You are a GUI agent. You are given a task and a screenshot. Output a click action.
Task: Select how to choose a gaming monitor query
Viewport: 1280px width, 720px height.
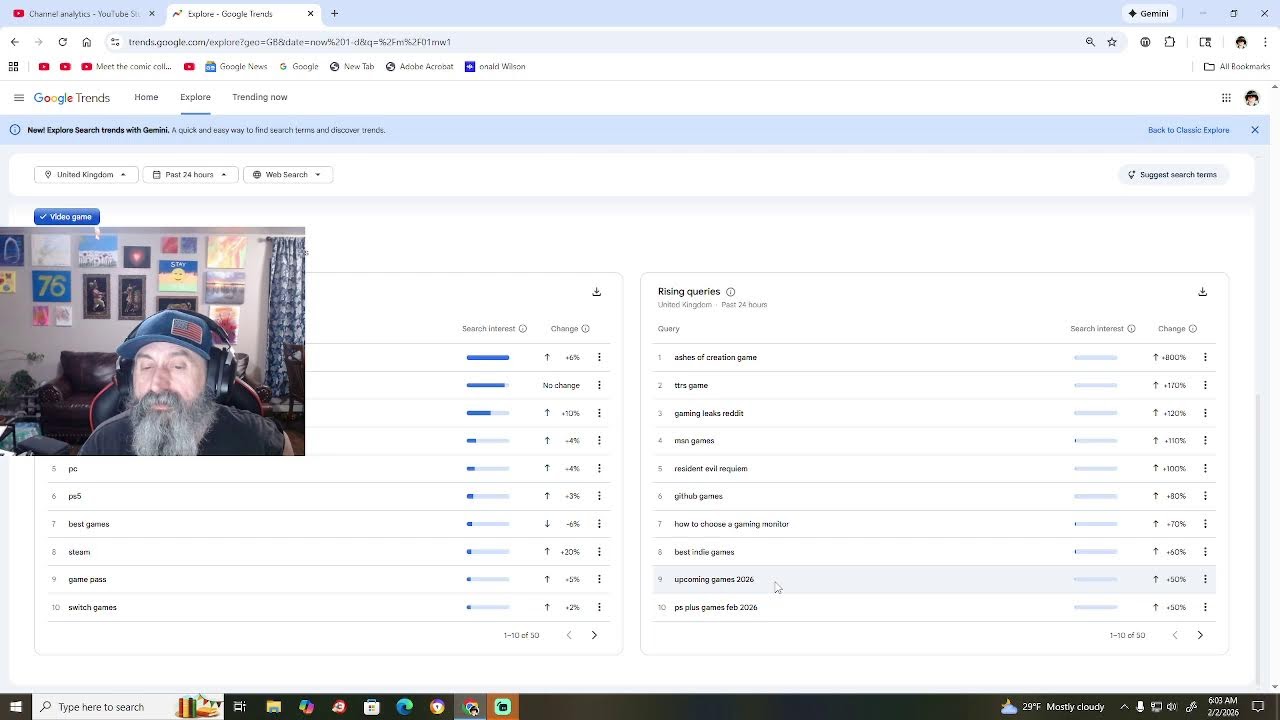731,524
